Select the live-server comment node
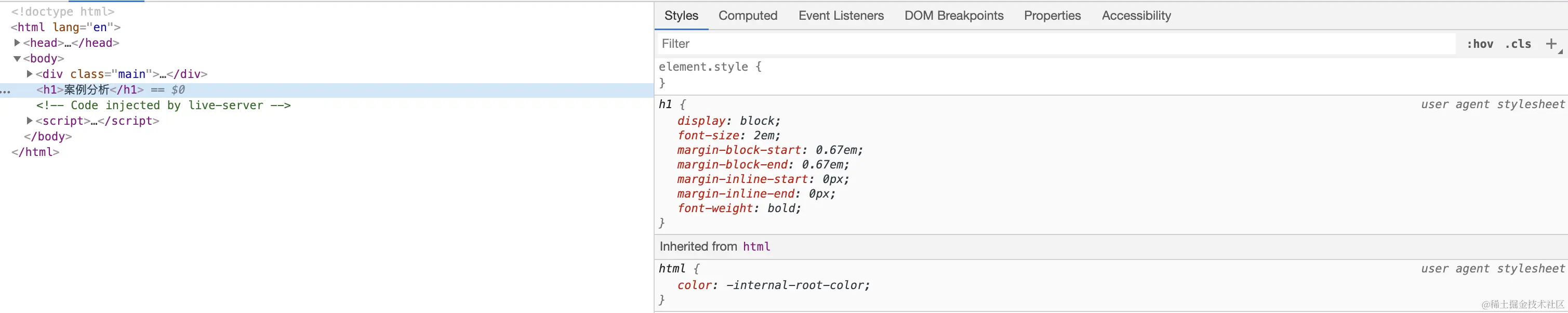 click(x=163, y=106)
